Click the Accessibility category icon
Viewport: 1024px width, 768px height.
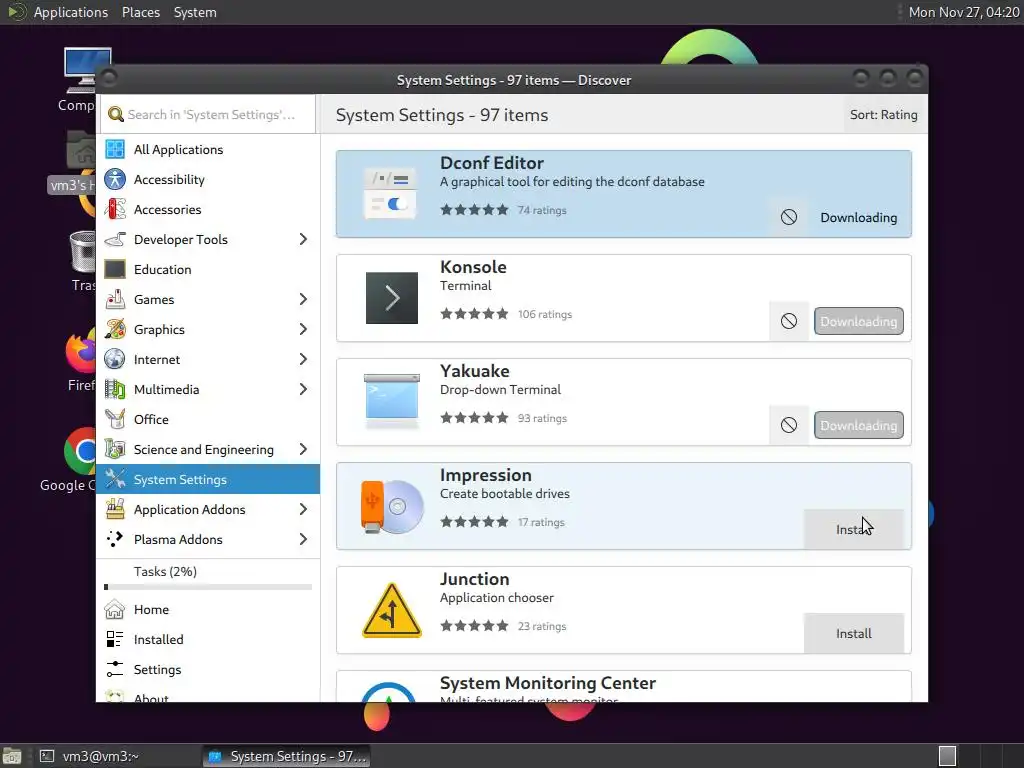115,180
